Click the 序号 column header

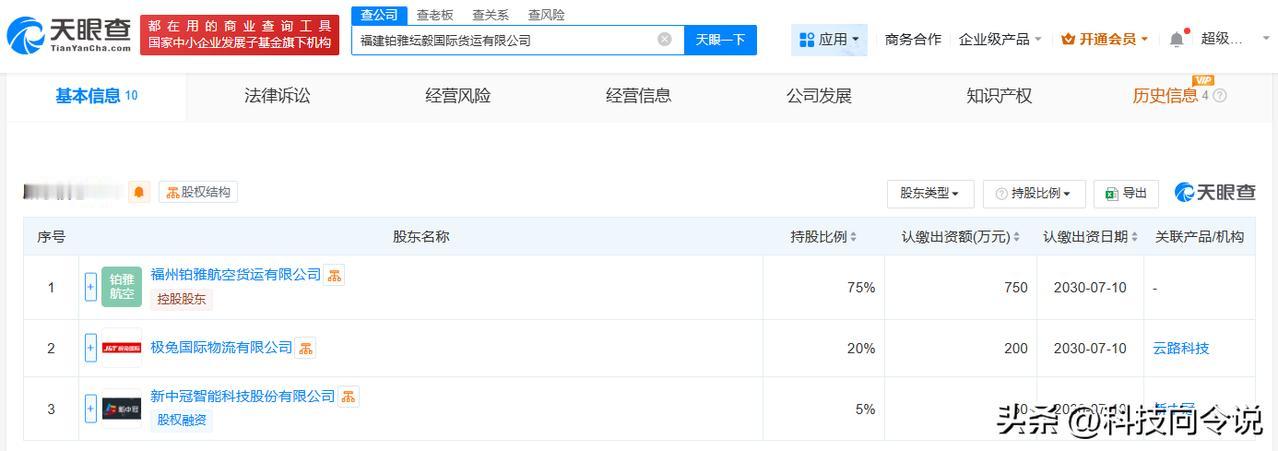coord(51,237)
